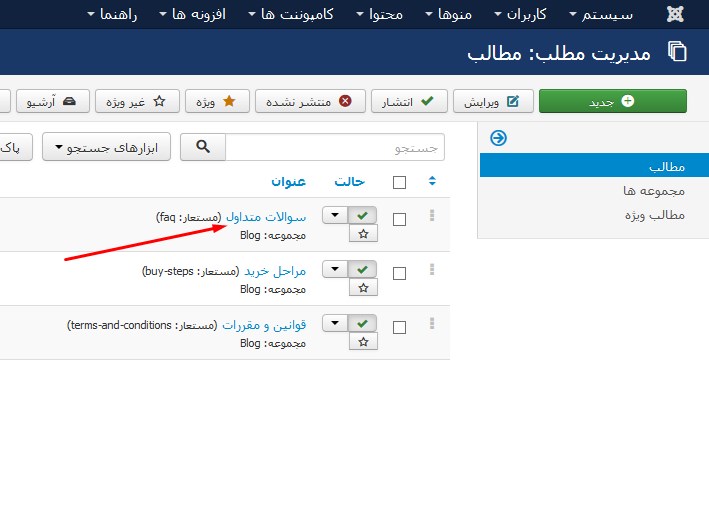Tick the checkbox for قوانین و مقررات
The height and width of the screenshot is (515, 709).
coord(399,327)
